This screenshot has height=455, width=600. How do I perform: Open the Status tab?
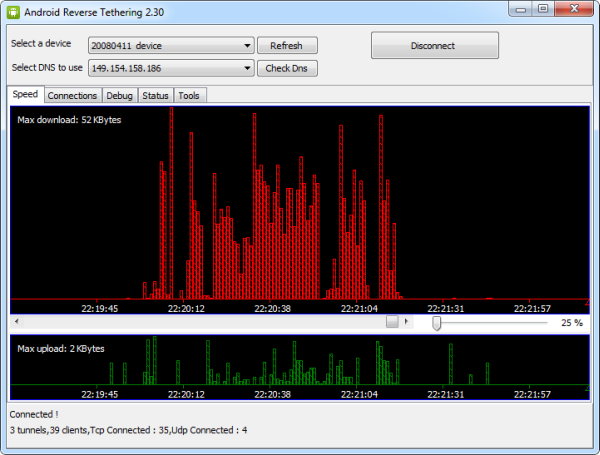tap(155, 96)
